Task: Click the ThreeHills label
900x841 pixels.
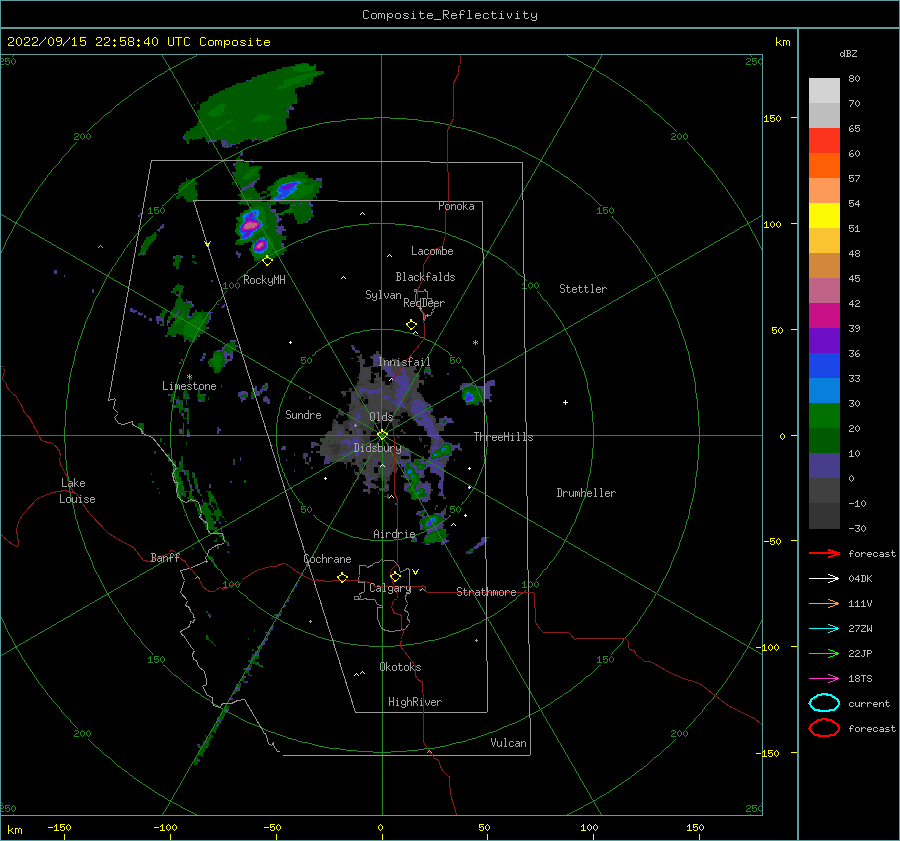Action: point(503,437)
